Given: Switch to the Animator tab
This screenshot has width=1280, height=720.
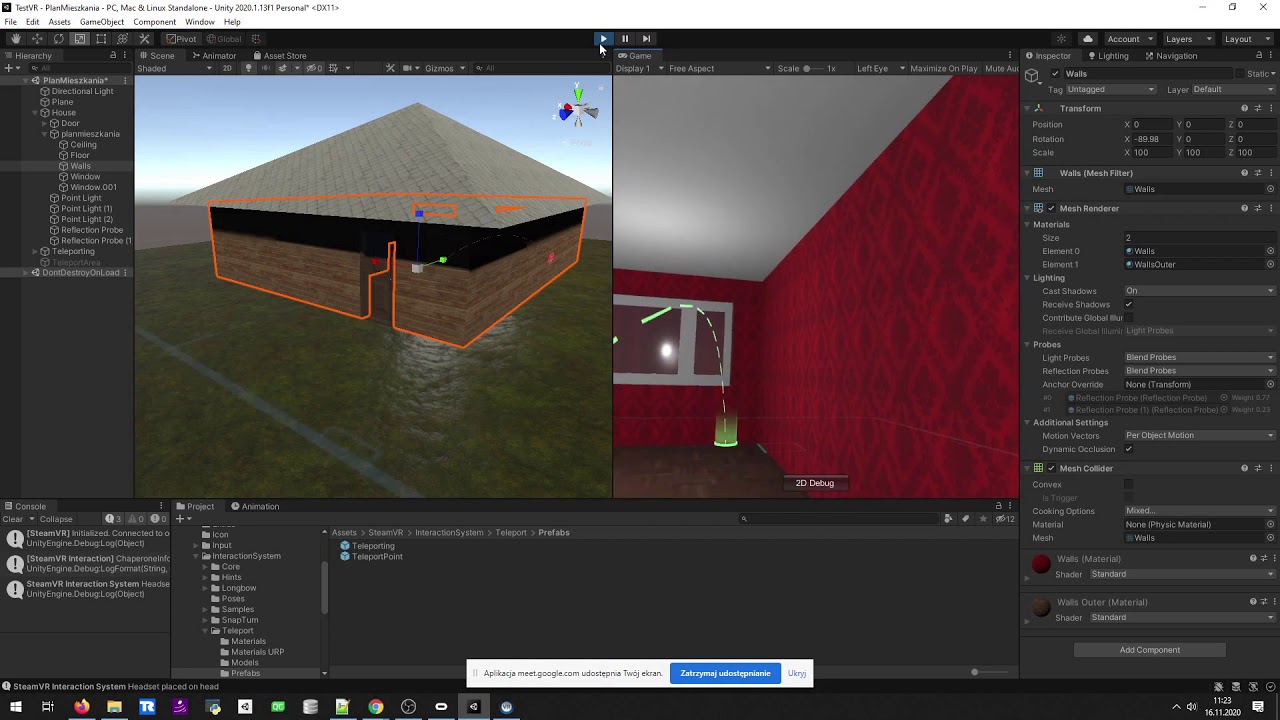Looking at the screenshot, I should 214,56.
